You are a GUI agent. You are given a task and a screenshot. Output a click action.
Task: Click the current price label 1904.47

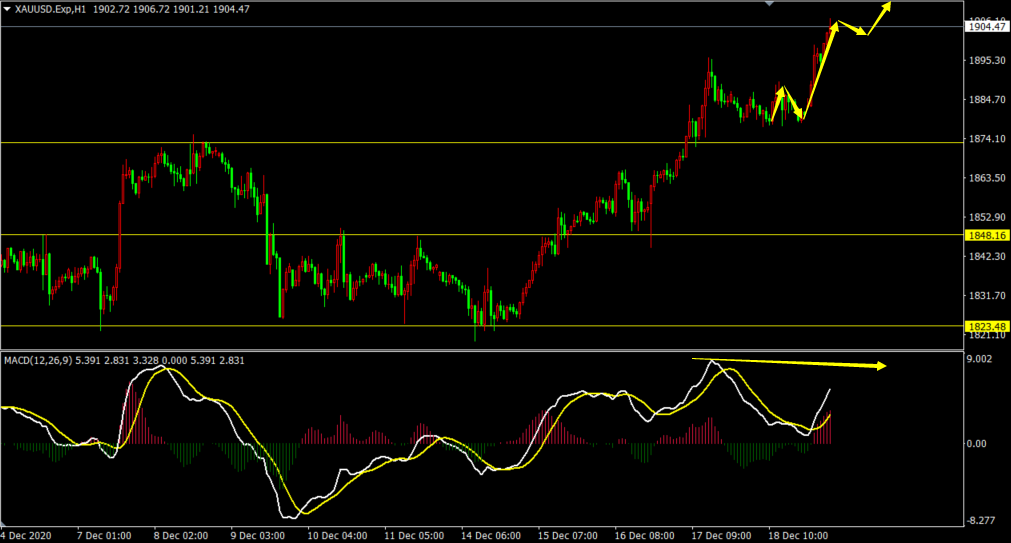click(986, 26)
